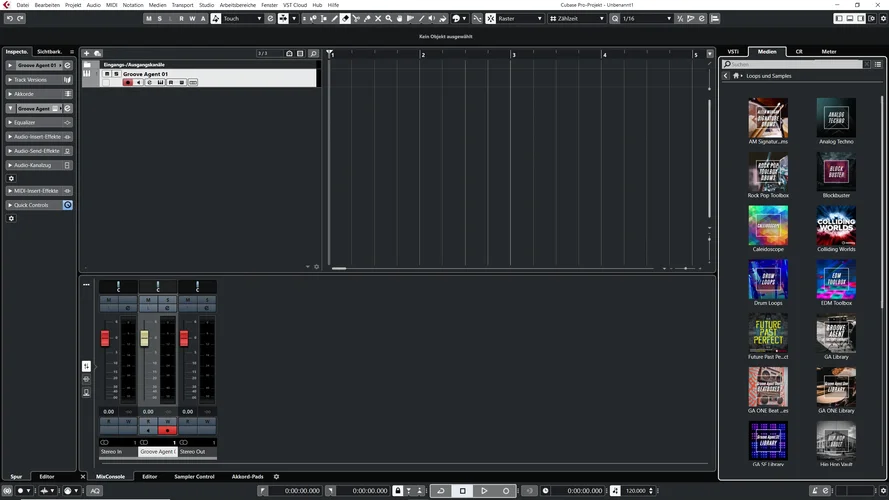The image size is (889, 500).
Task: Select the Split scissors tool
Action: (356, 19)
